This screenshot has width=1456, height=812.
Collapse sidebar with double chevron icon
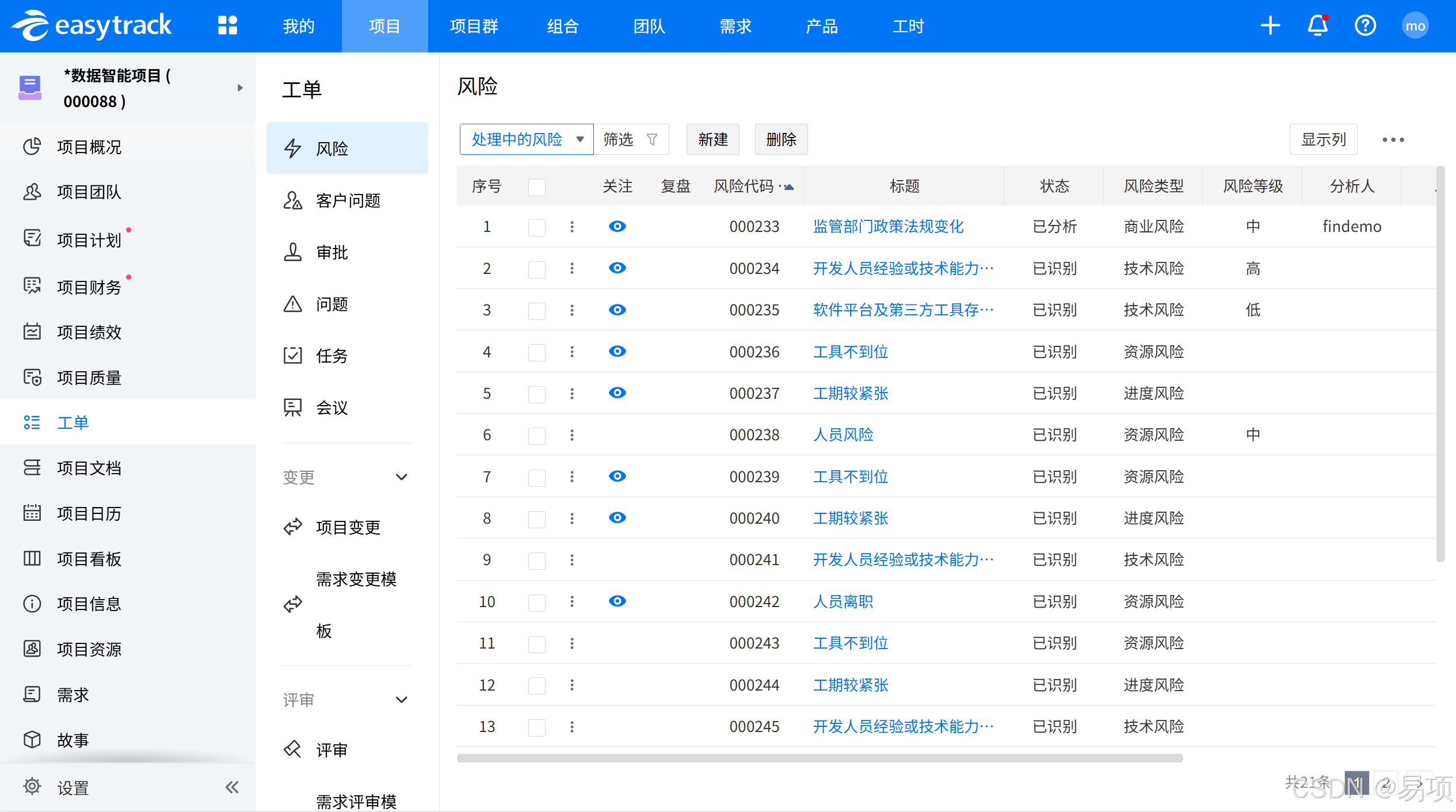(232, 787)
